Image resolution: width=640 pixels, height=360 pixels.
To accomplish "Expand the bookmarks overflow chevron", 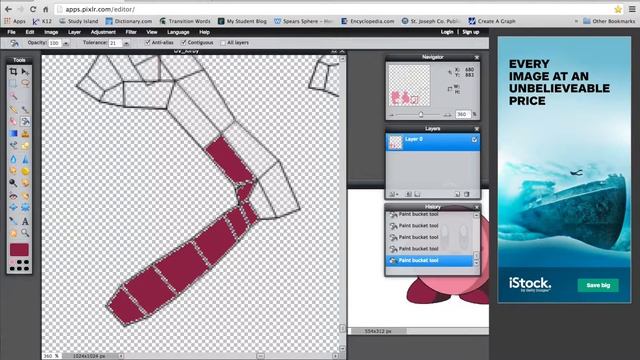I will [x=576, y=21].
